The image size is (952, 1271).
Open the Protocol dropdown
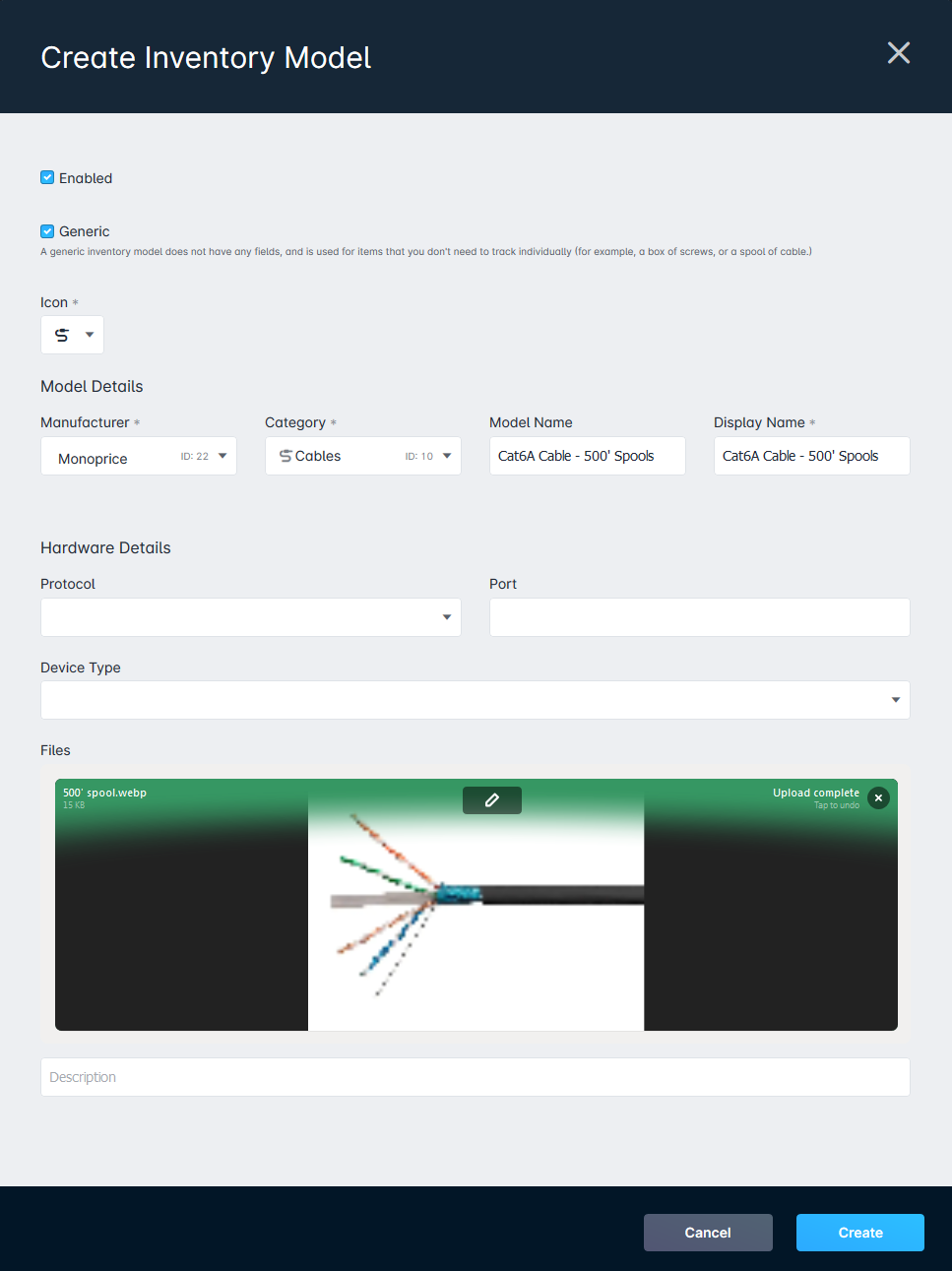(447, 617)
